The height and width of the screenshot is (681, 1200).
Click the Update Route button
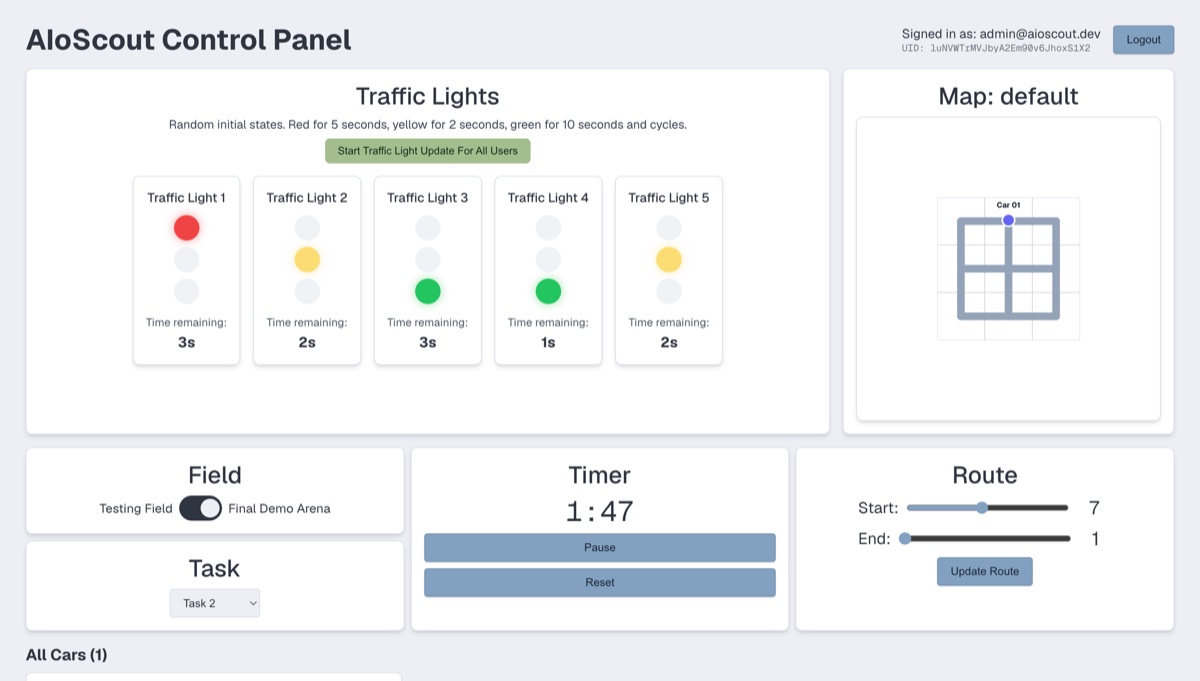coord(985,571)
